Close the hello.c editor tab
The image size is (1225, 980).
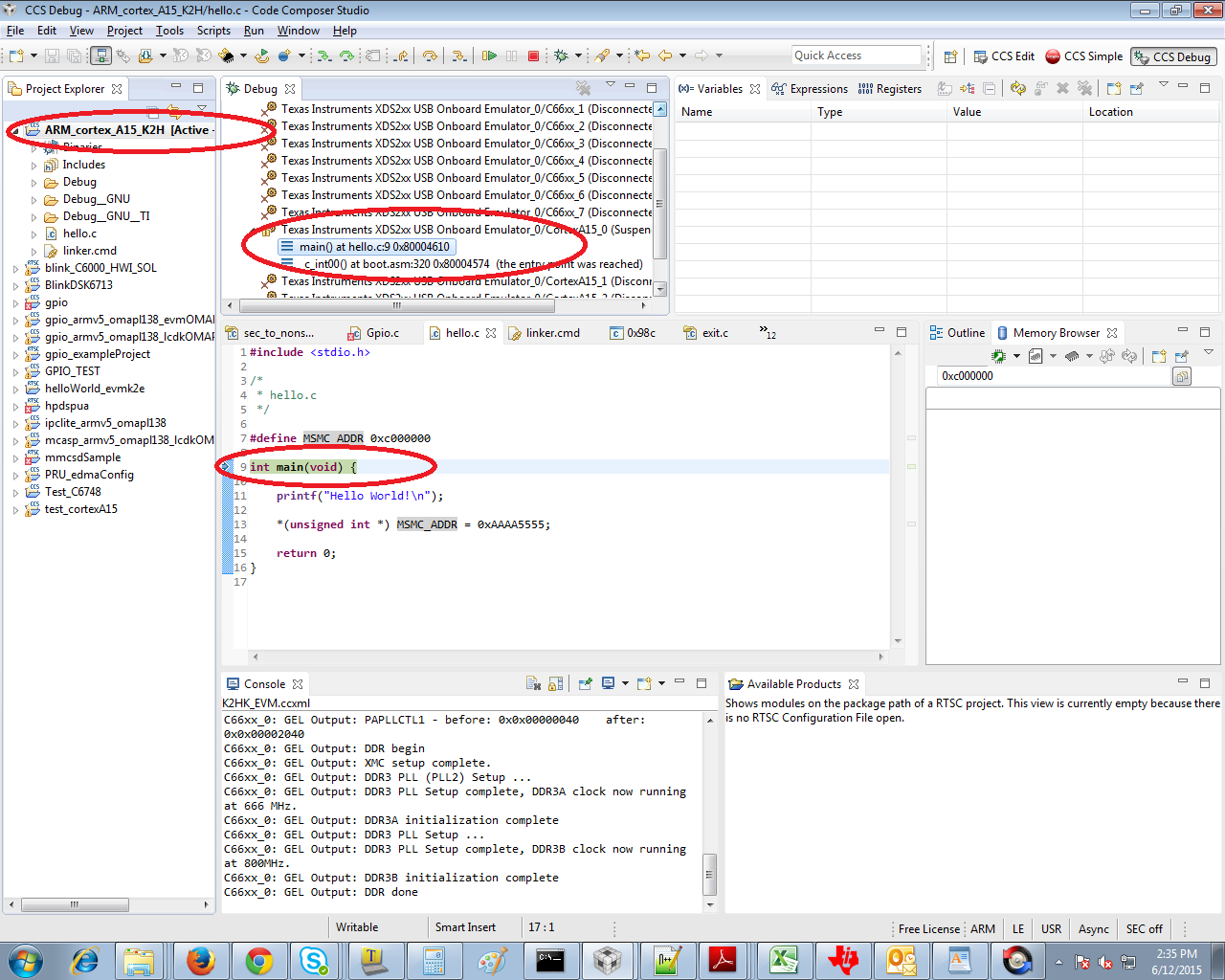[491, 333]
